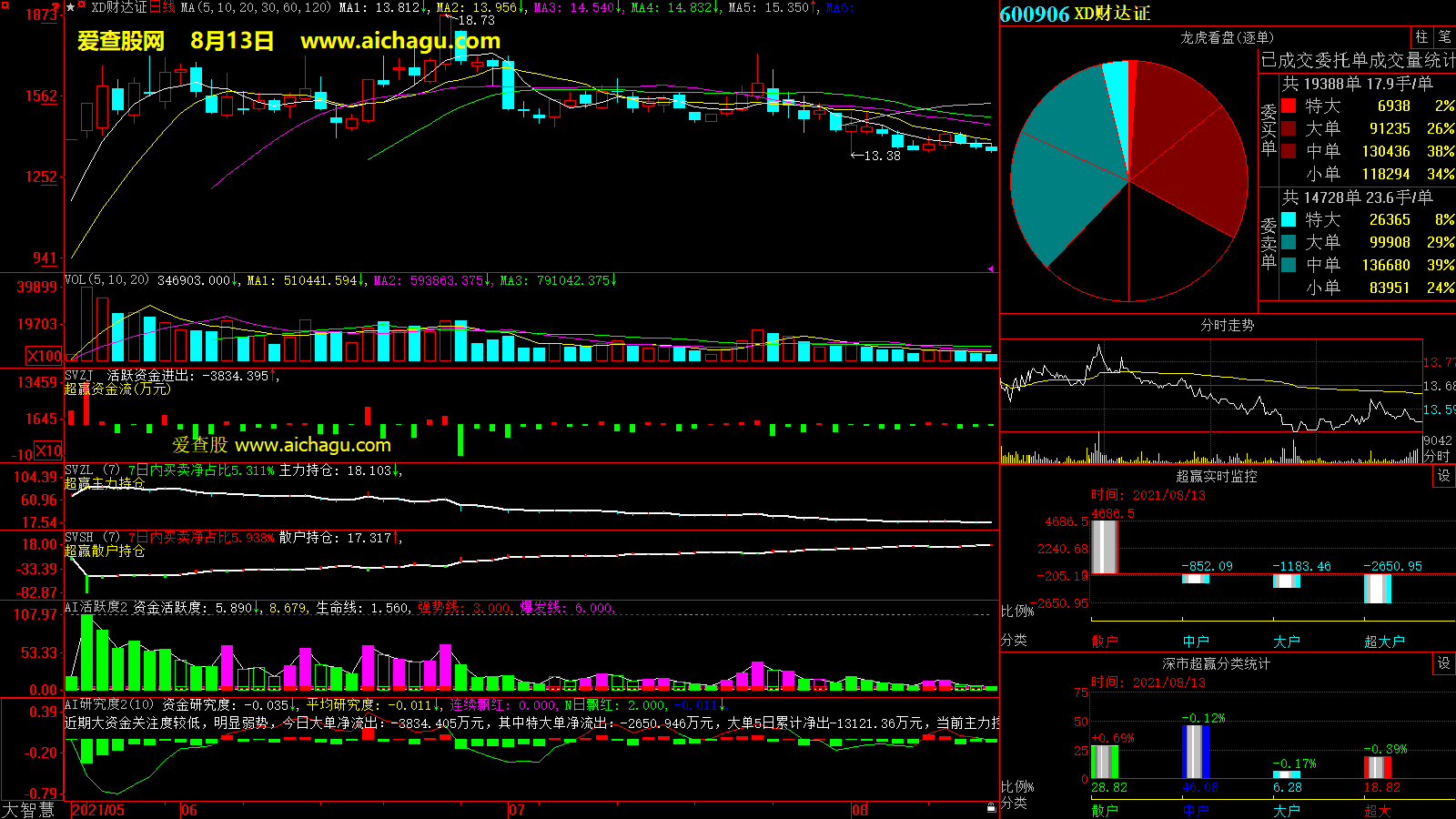The width and height of the screenshot is (1456, 819).
Task: Click the X100 volume scale box
Action: tap(45, 356)
